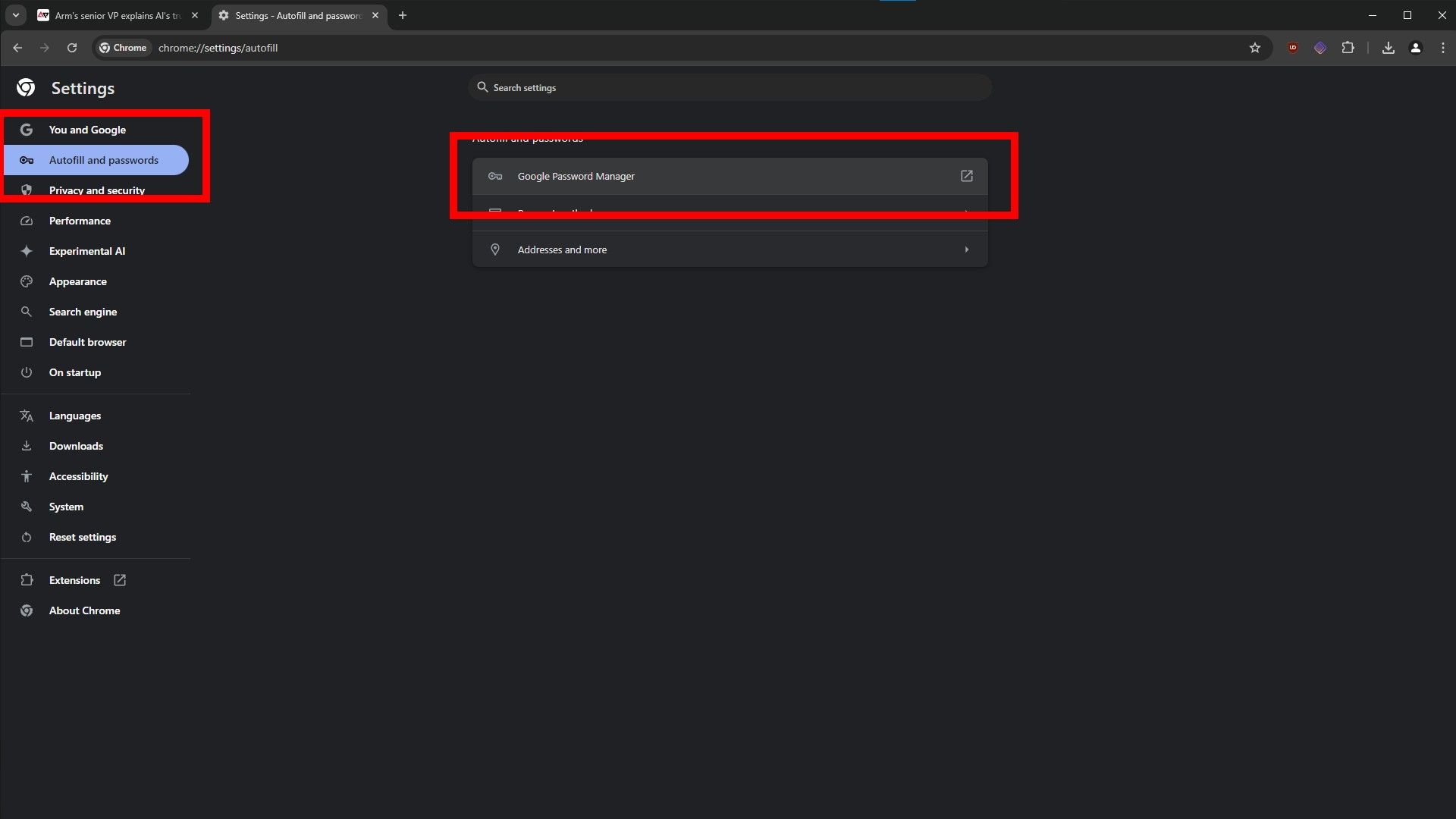Open Google Password Manager external link

pos(966,176)
